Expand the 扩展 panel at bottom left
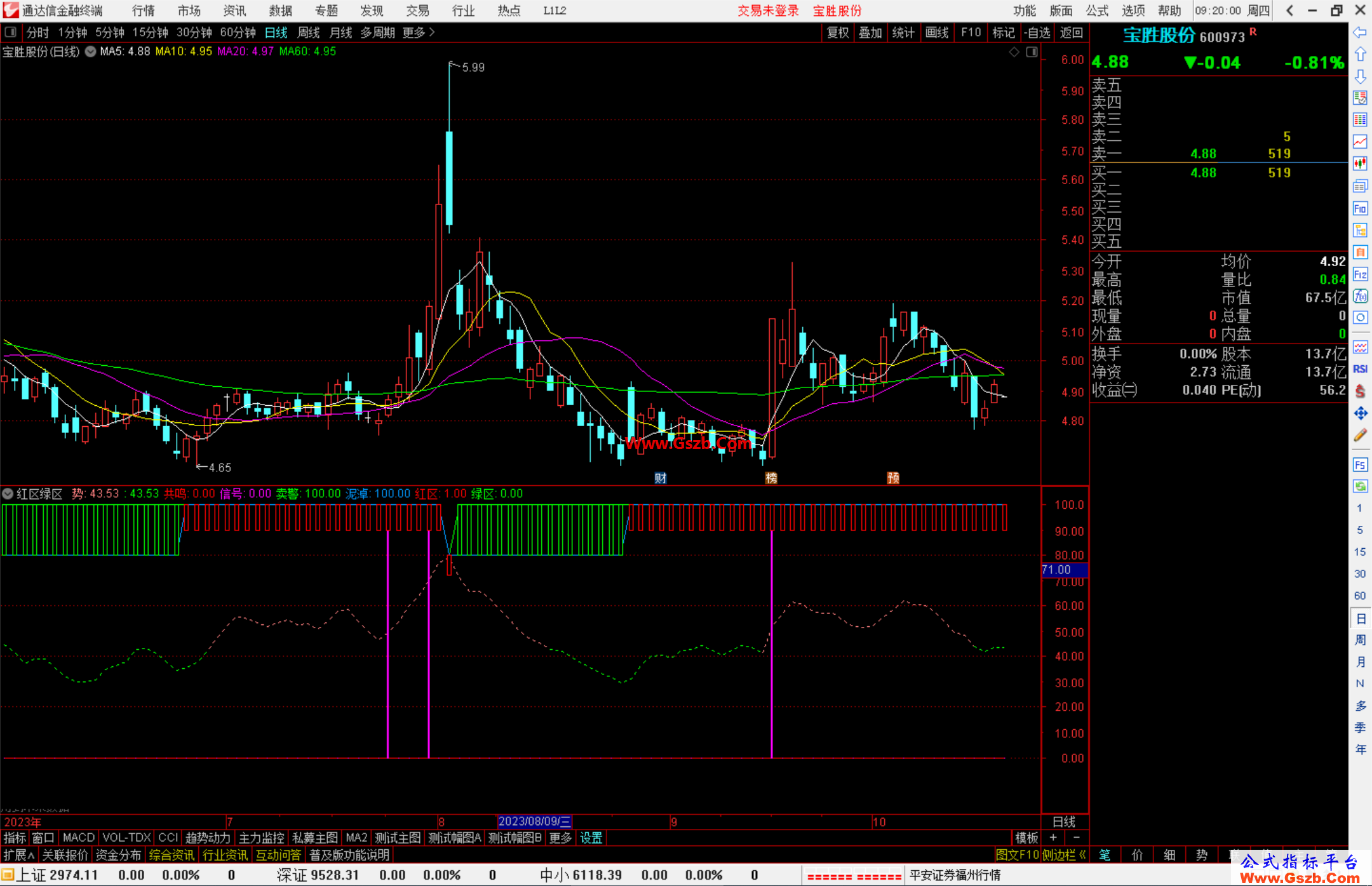This screenshot has height=886, width=1372. pos(18,855)
